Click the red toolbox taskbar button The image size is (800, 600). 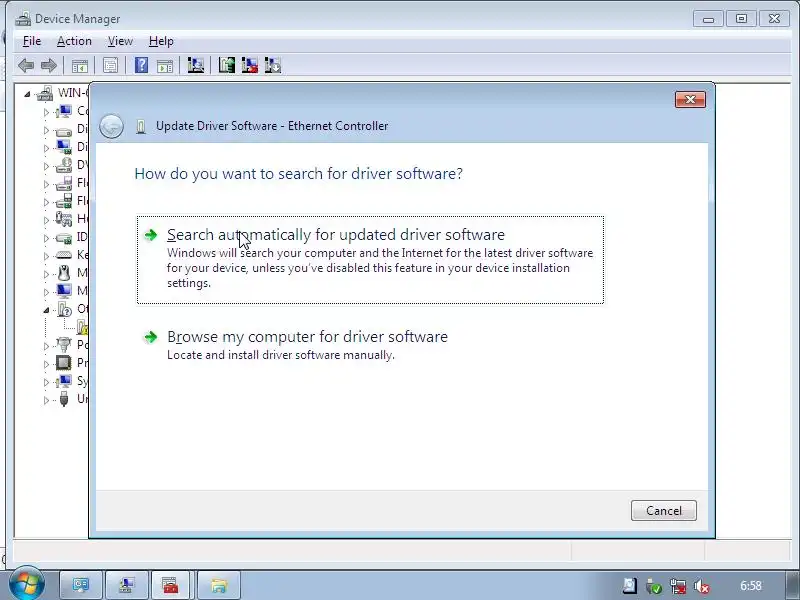(170, 585)
